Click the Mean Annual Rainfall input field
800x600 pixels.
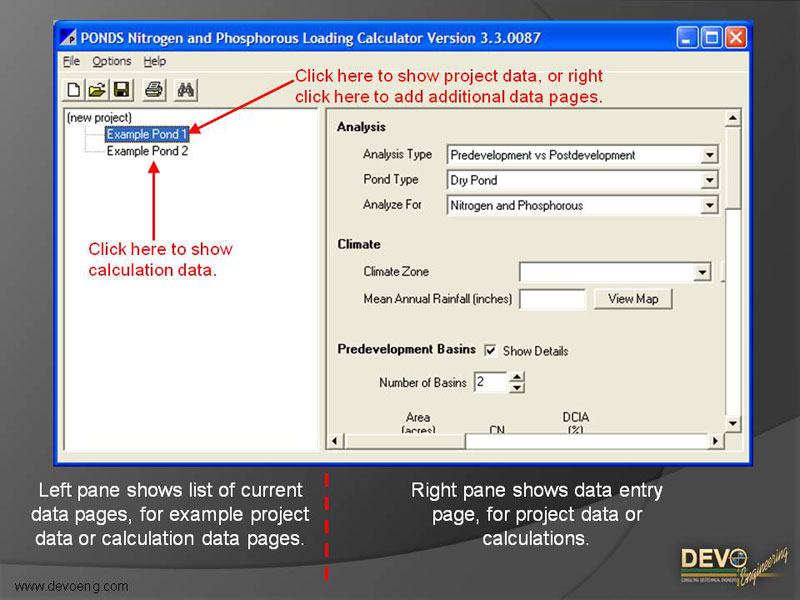(552, 299)
